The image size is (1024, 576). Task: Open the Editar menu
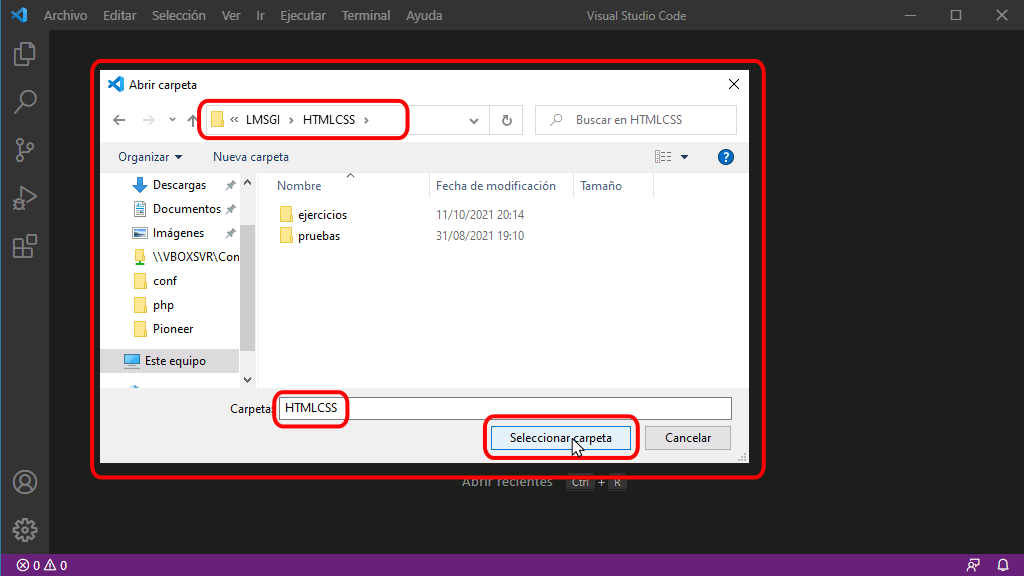[x=120, y=15]
